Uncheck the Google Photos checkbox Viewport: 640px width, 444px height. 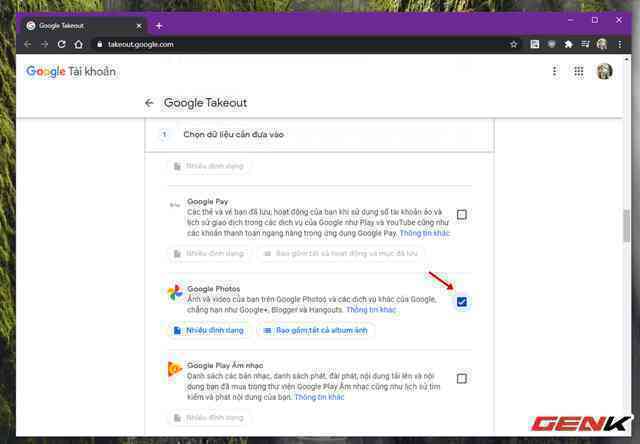(x=462, y=302)
